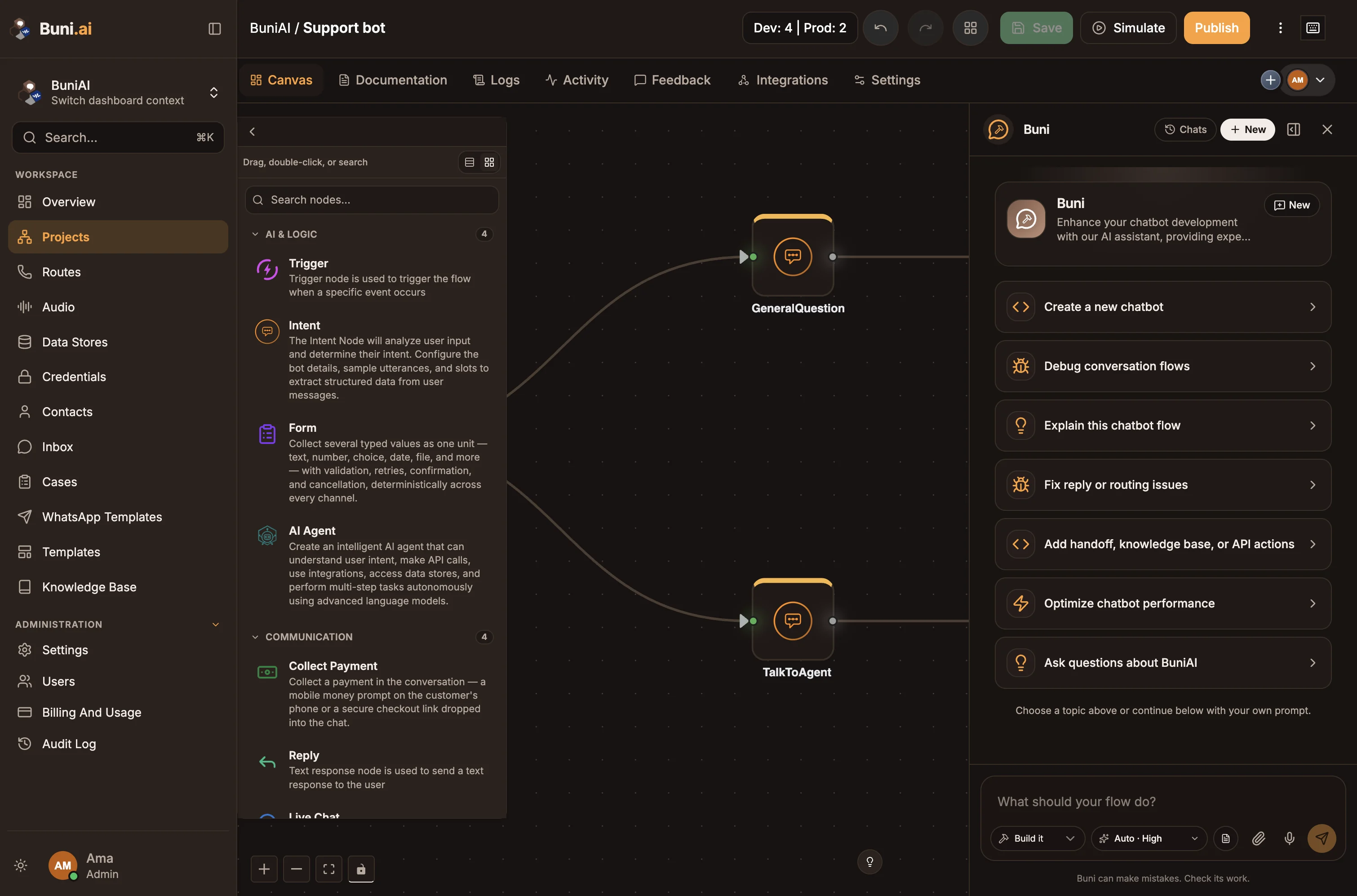Click the sidebar Search field
This screenshot has width=1357, height=896.
click(118, 138)
